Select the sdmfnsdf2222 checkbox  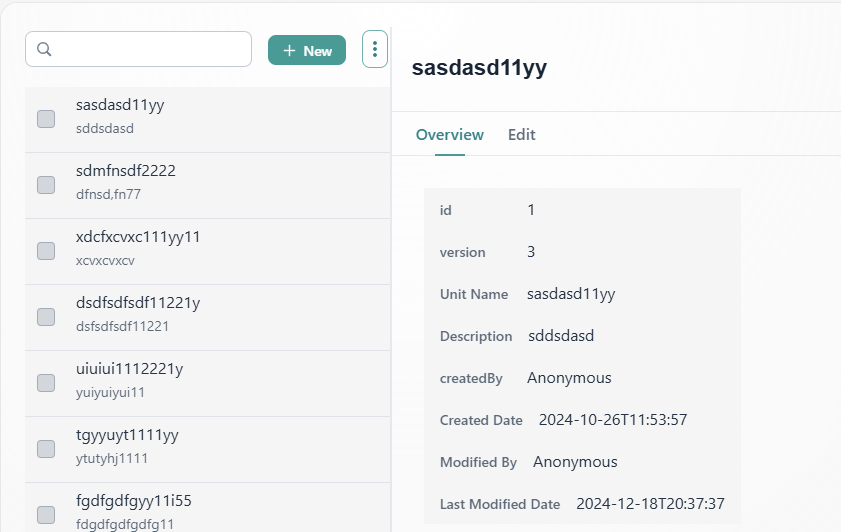pos(46,185)
